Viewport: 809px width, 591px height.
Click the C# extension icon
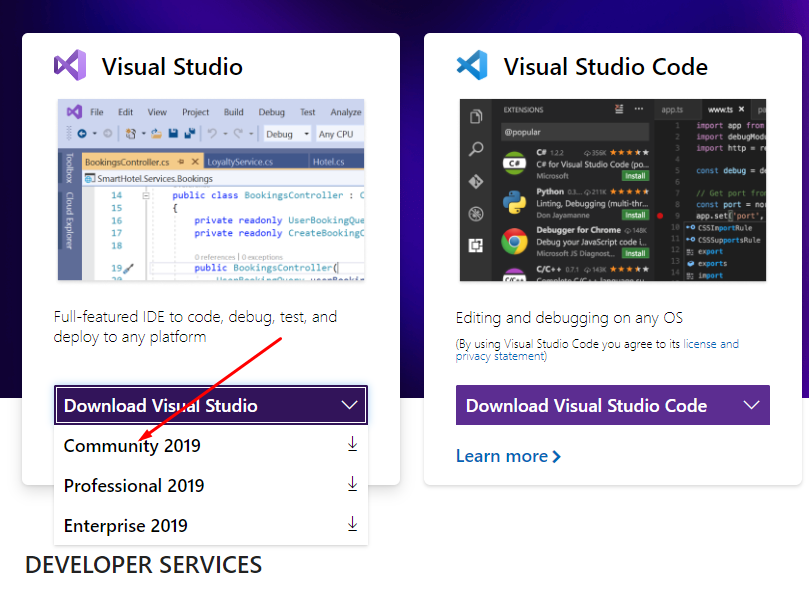(x=515, y=162)
